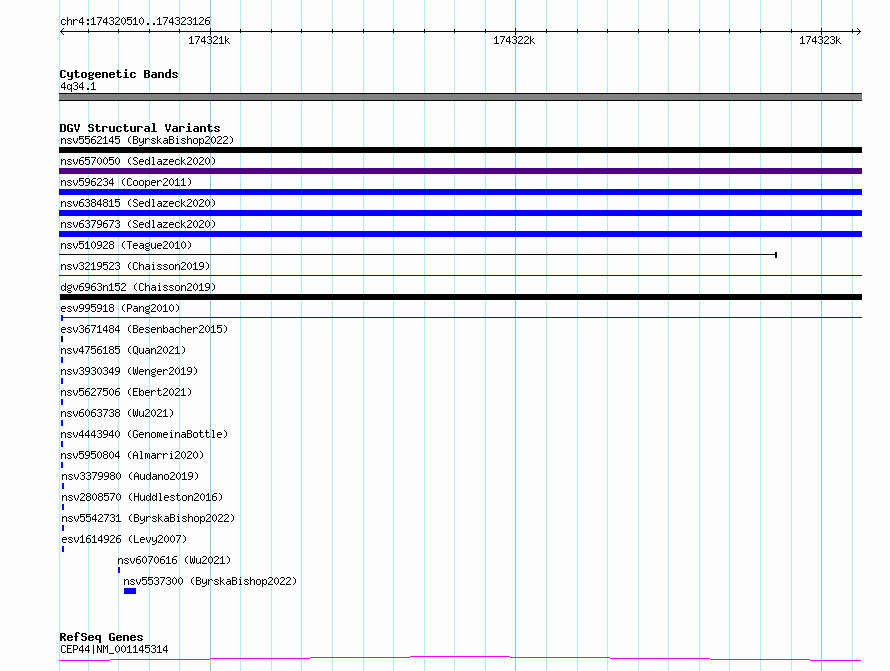This screenshot has height=671, width=890.
Task: Select the purple bar of nsv6570050
Action: point(460,171)
